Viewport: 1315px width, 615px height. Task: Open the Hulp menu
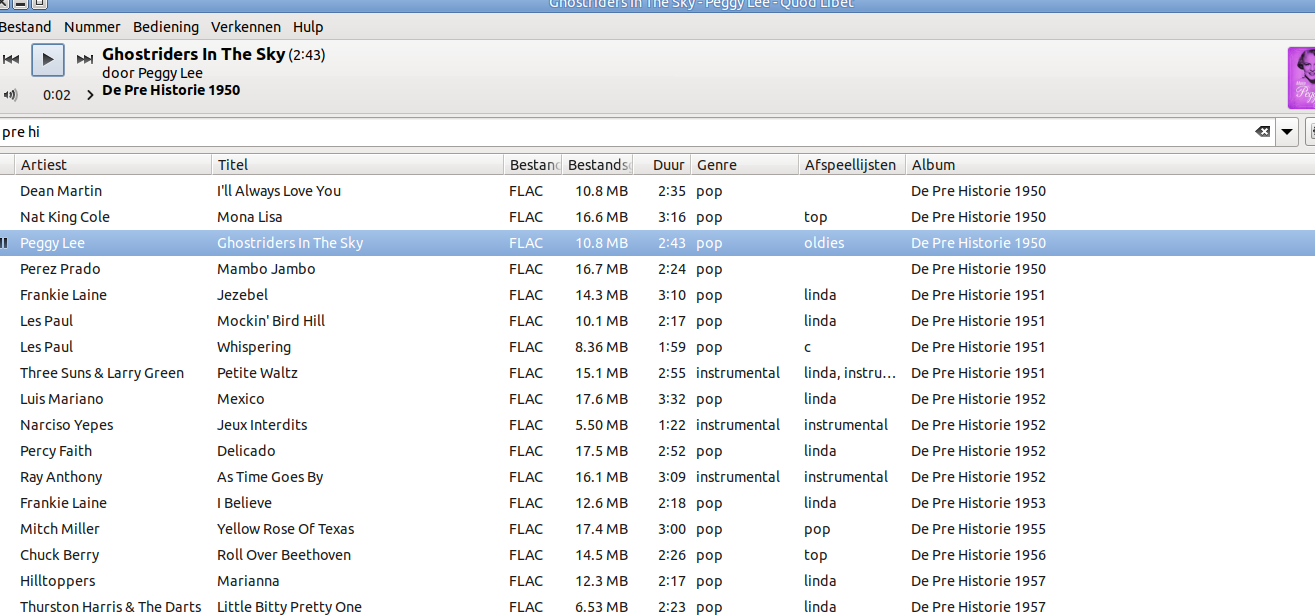(x=308, y=27)
